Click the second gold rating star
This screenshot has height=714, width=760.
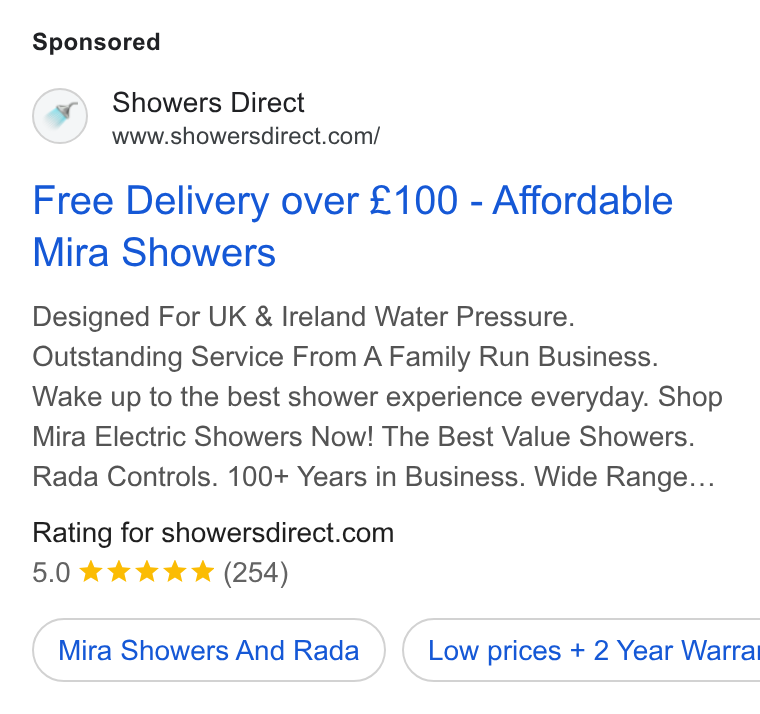(x=118, y=571)
